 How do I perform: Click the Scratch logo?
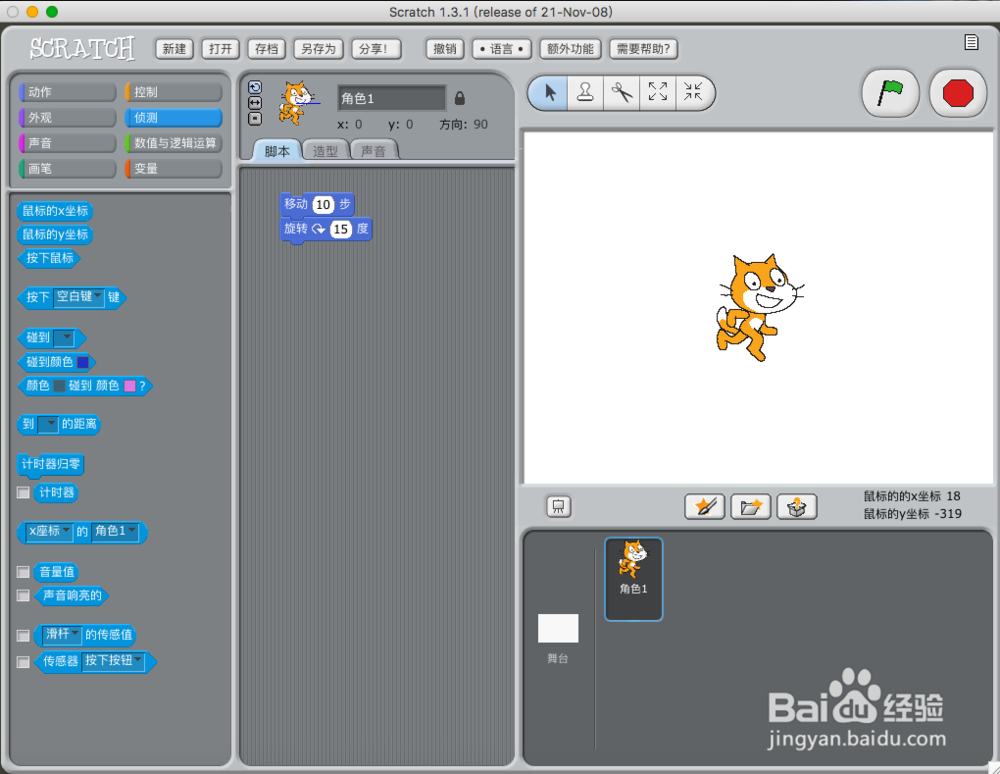click(x=82, y=48)
